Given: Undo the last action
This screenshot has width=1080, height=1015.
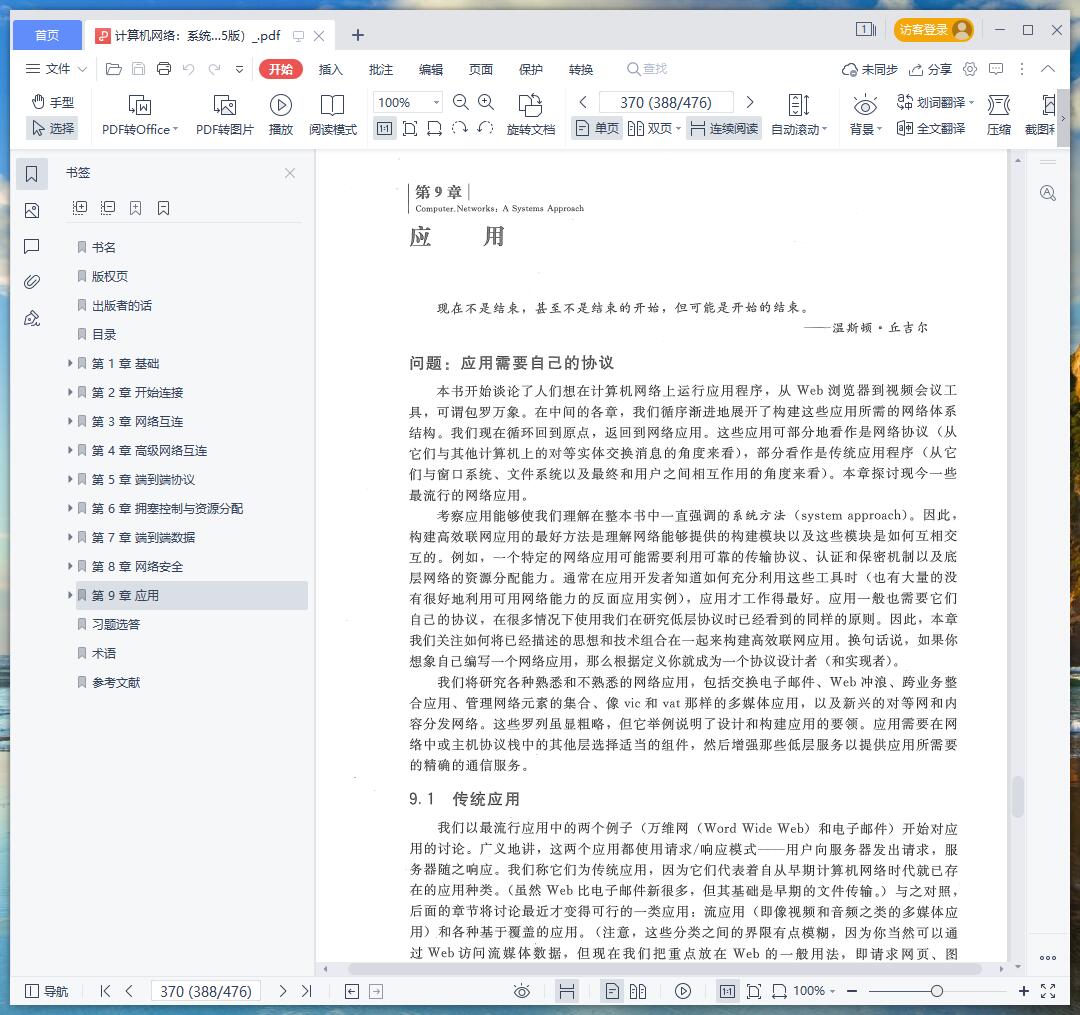Looking at the screenshot, I should coord(189,69).
